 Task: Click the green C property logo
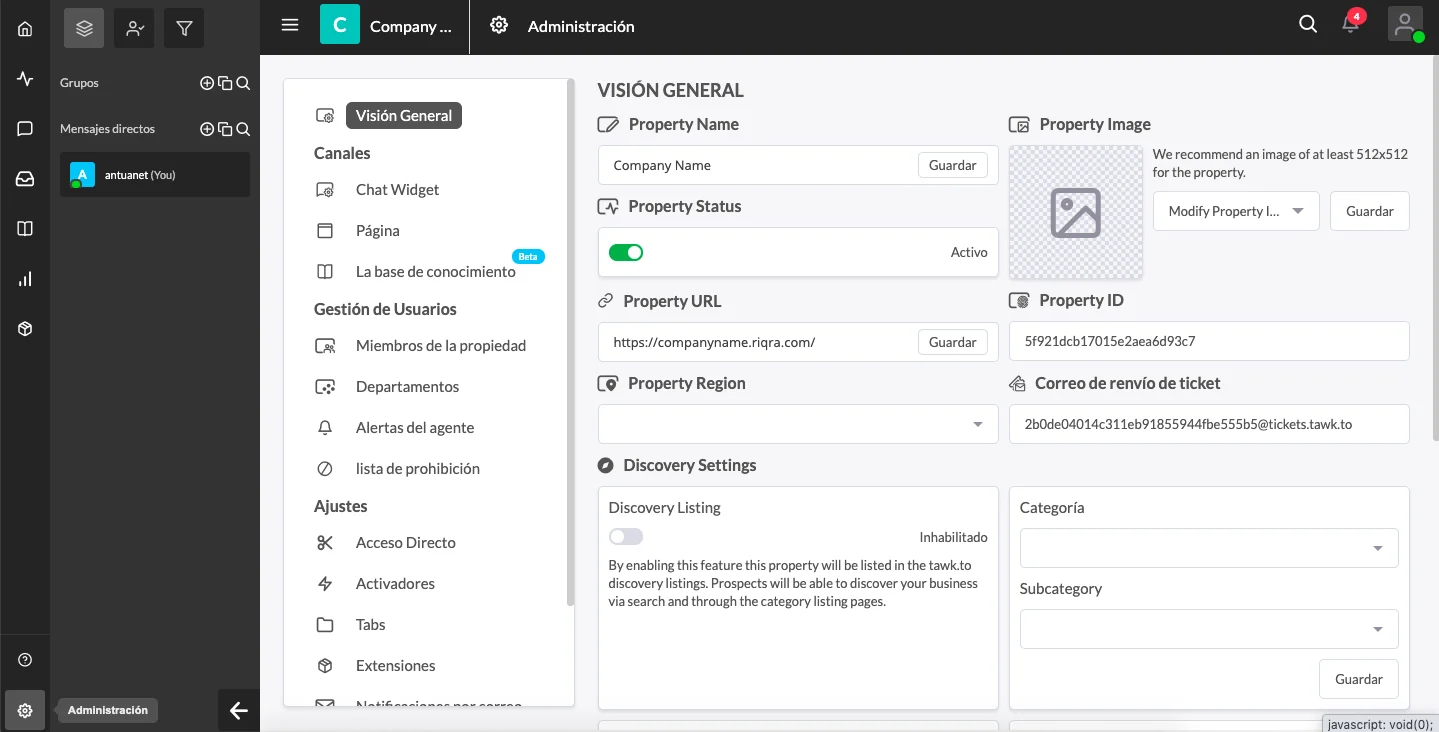click(340, 26)
